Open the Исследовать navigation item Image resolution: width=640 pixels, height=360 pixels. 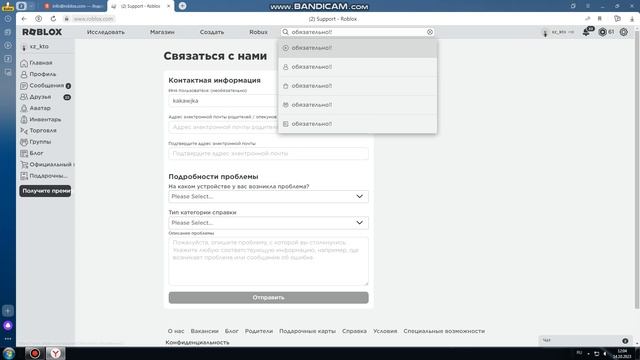point(106,32)
